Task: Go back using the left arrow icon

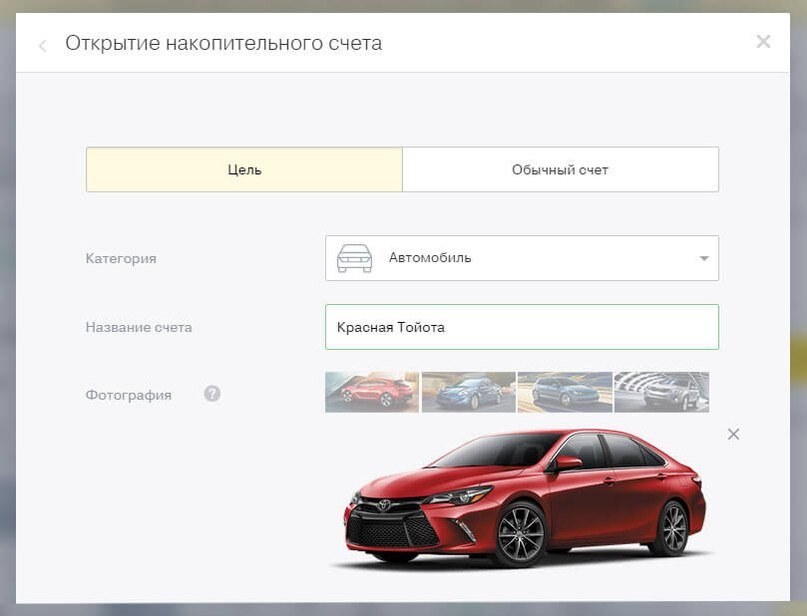Action: pos(43,45)
